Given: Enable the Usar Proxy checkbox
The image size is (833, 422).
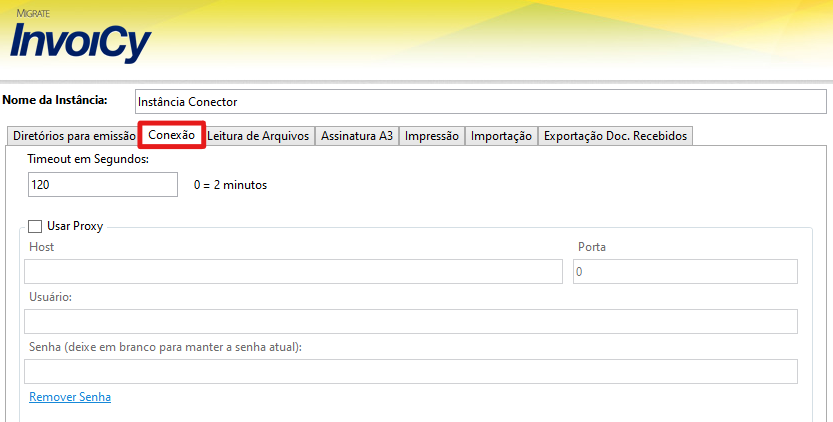Looking at the screenshot, I should [36, 227].
